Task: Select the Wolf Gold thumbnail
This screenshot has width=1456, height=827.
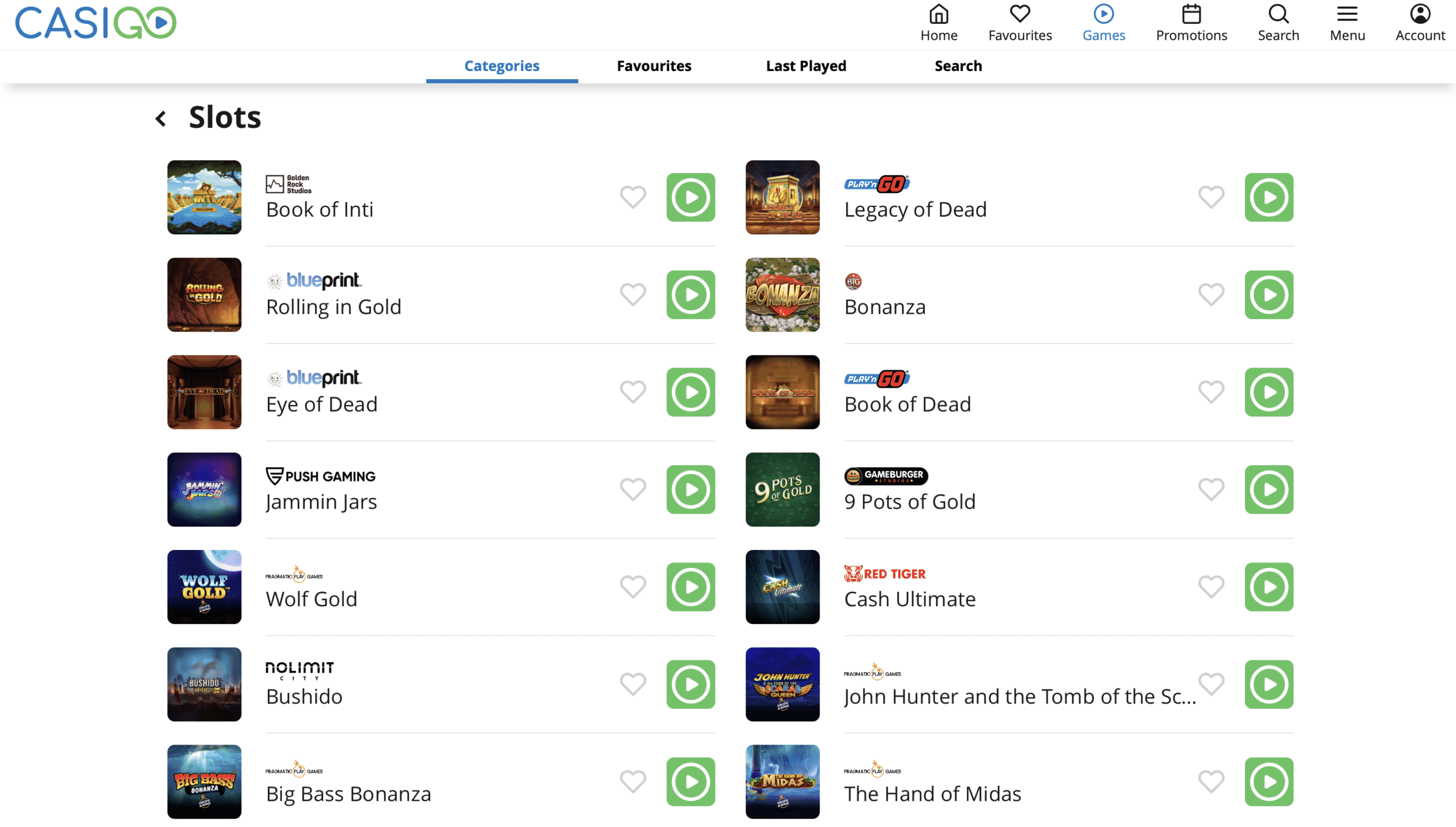Action: (204, 587)
